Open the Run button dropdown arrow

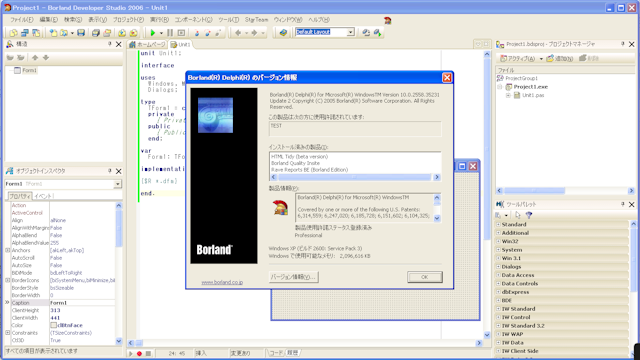click(161, 33)
